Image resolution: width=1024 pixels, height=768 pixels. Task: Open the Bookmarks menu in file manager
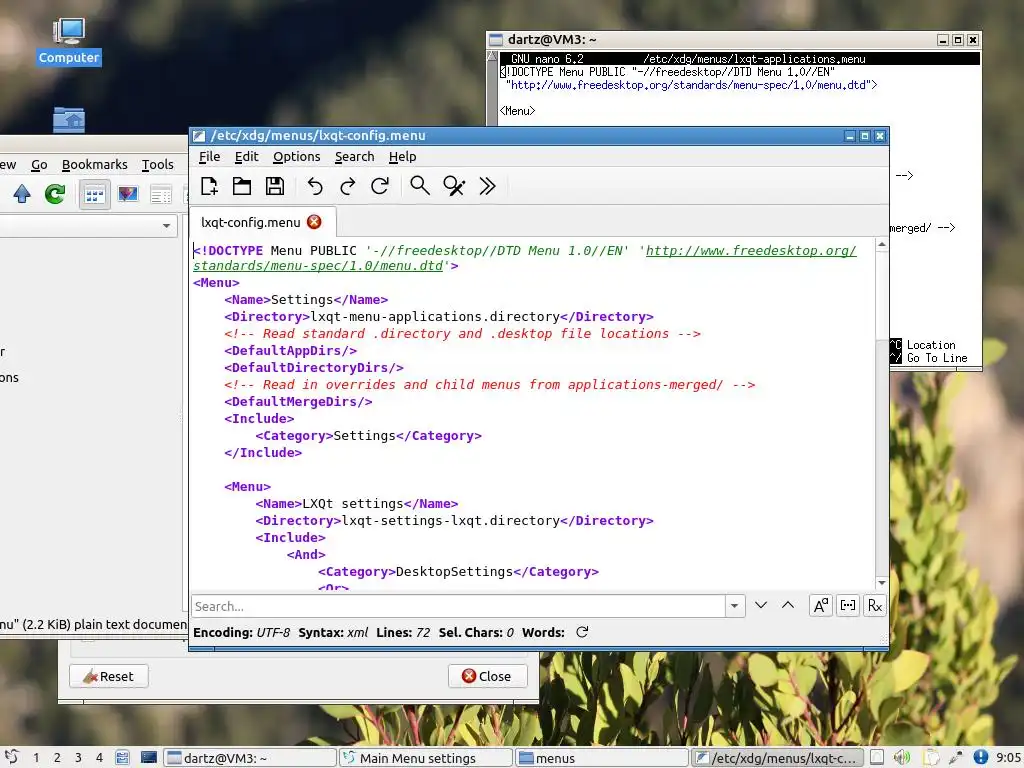point(95,165)
